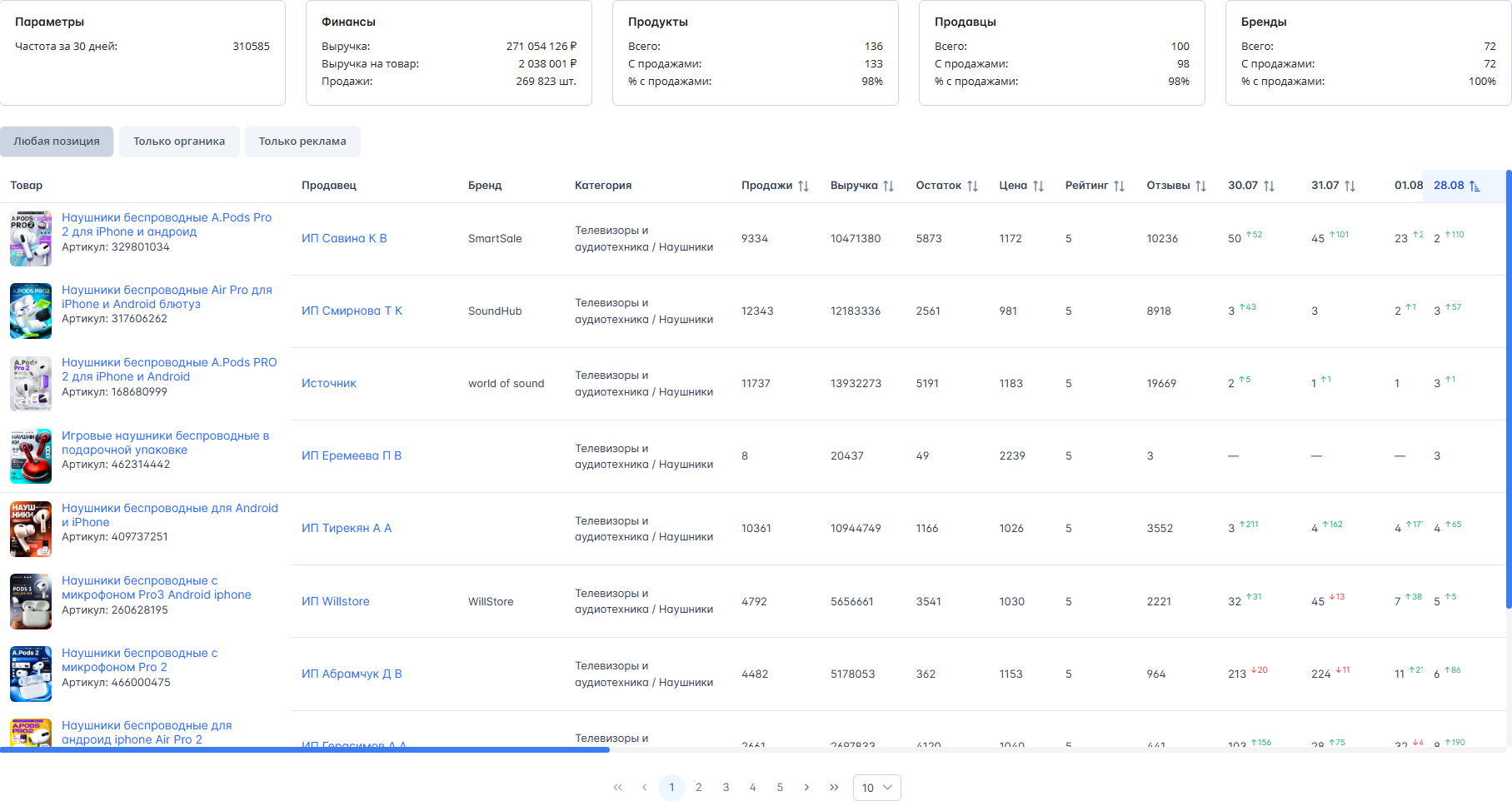The image size is (1512, 801).
Task: Go to page 2 of results
Action: point(699,788)
